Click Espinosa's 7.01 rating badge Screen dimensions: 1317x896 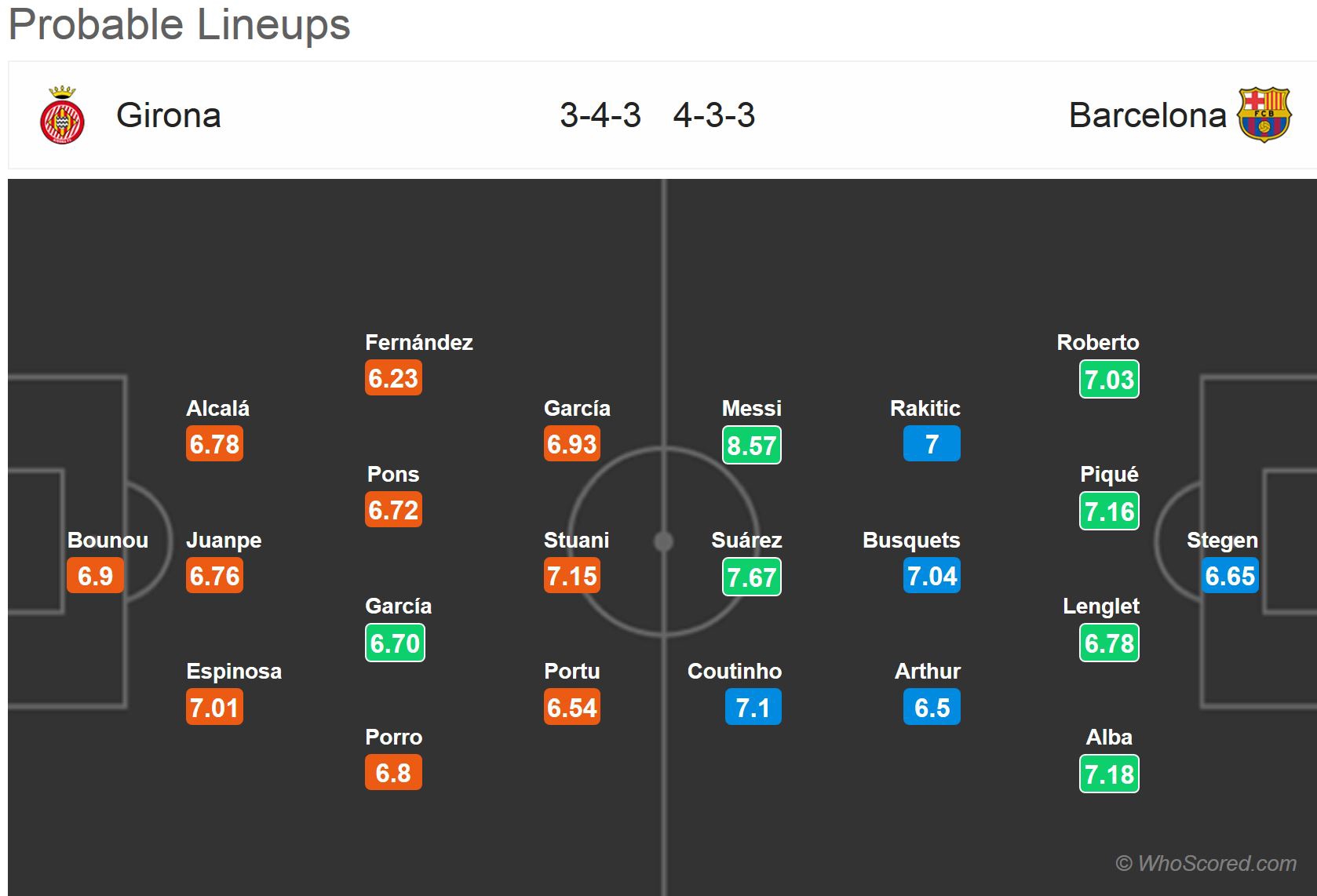coord(214,708)
